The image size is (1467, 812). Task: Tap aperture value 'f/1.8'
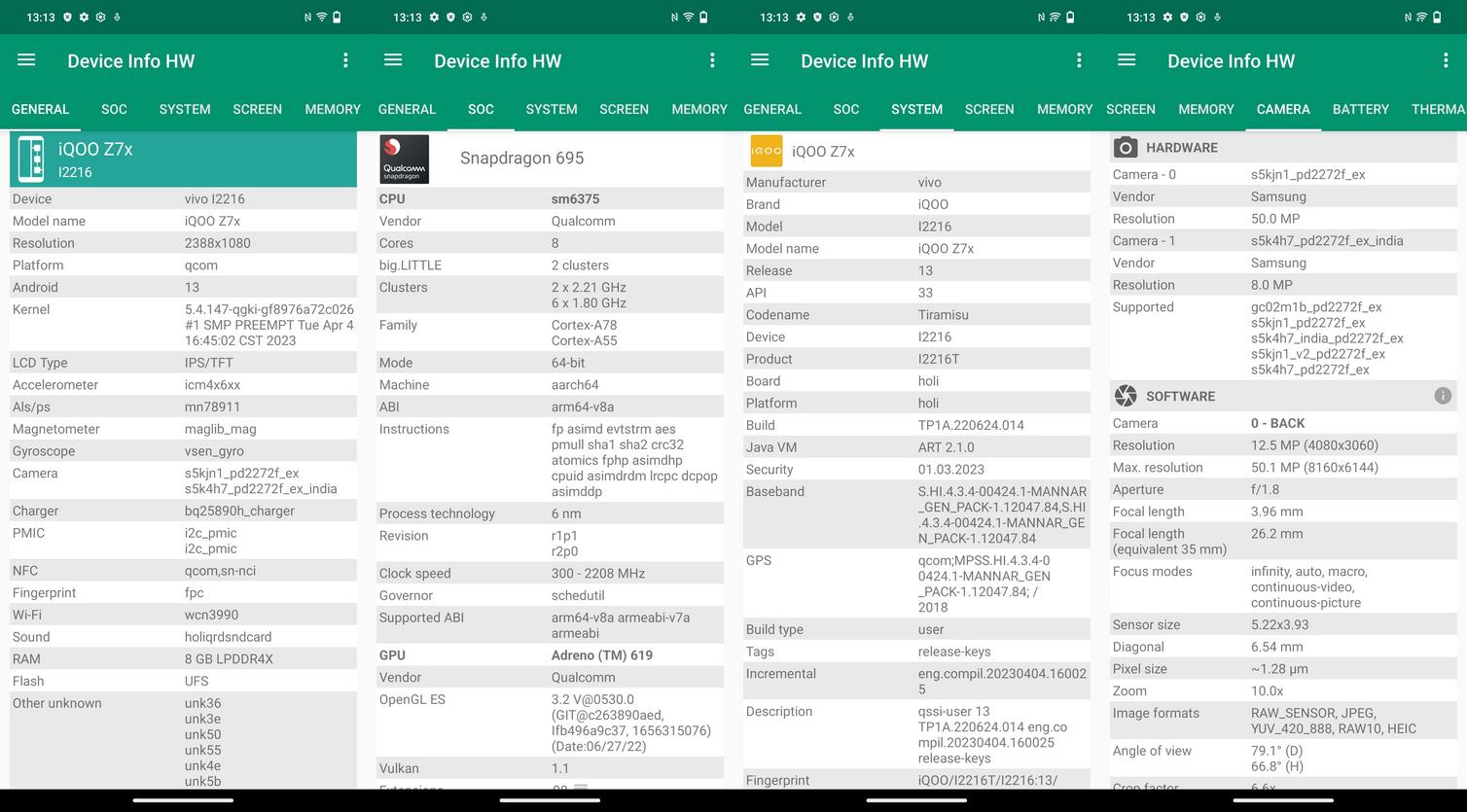tap(1265, 489)
